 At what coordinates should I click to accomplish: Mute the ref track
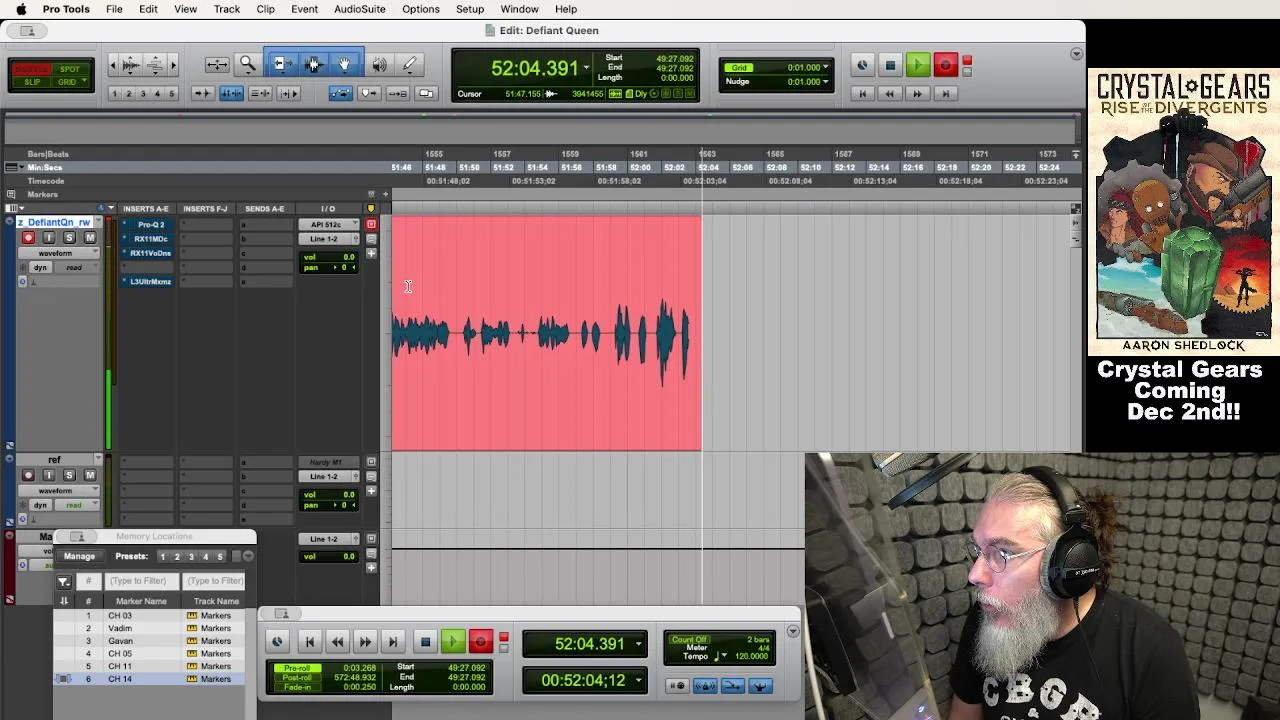pos(90,475)
